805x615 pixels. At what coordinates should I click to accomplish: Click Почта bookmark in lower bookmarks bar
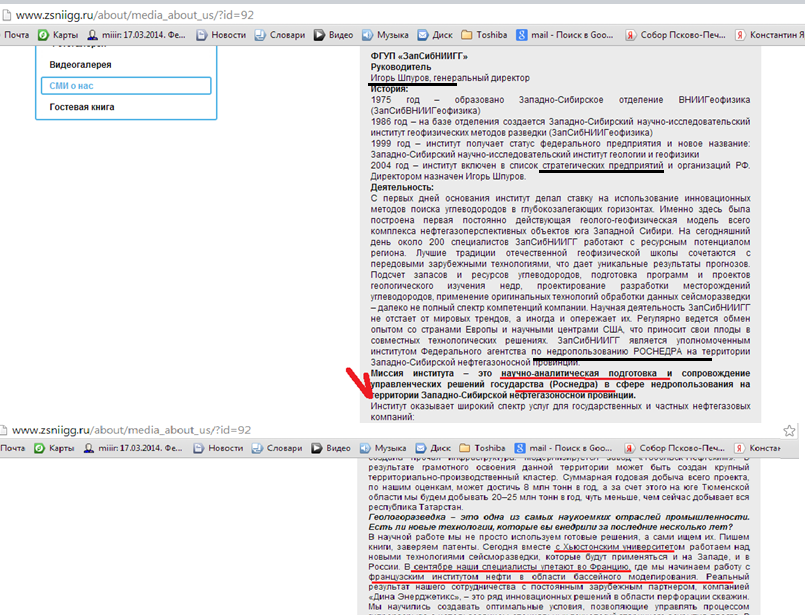coord(13,448)
